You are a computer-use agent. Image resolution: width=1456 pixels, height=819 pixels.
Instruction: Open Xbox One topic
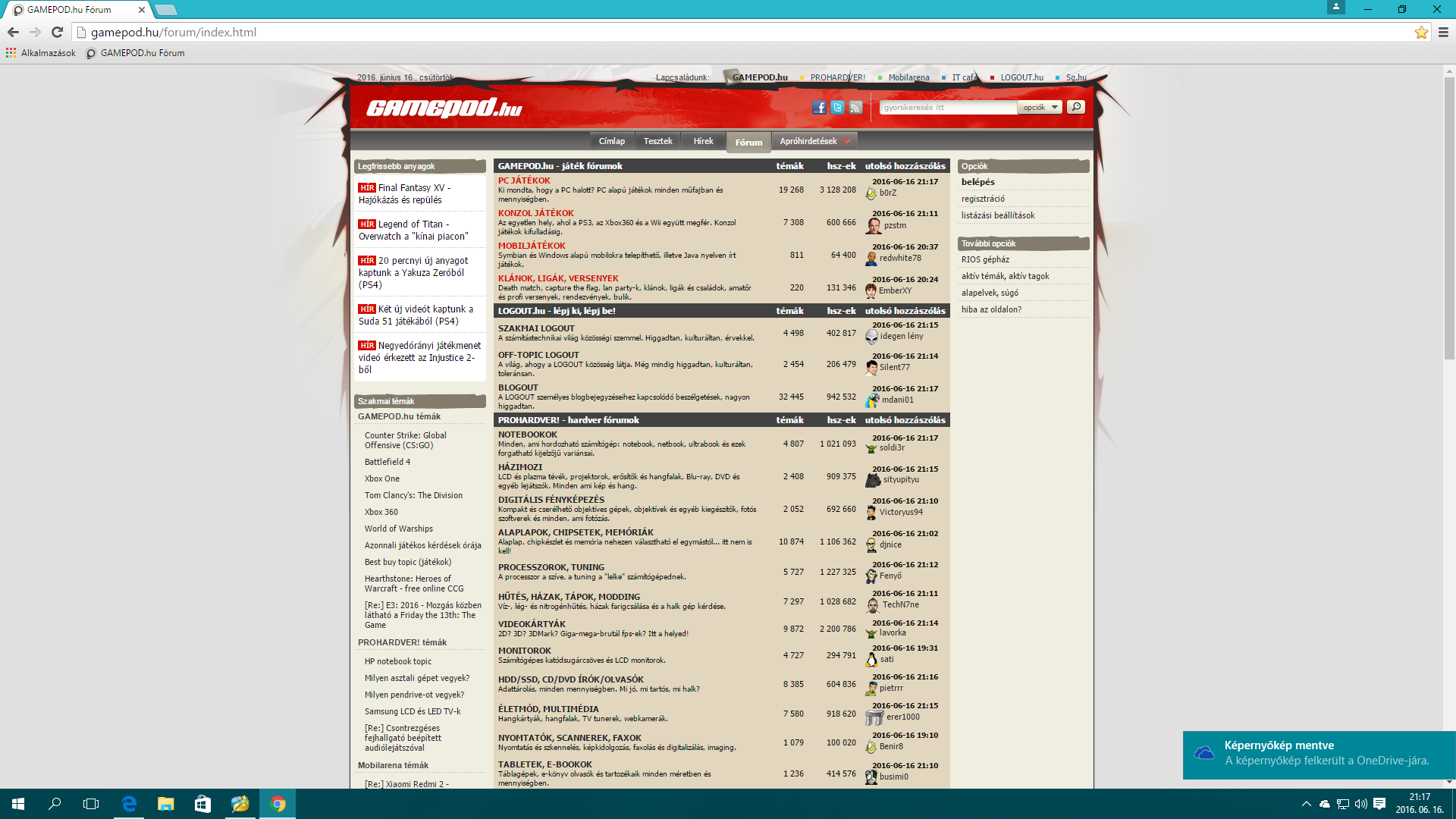click(x=381, y=479)
